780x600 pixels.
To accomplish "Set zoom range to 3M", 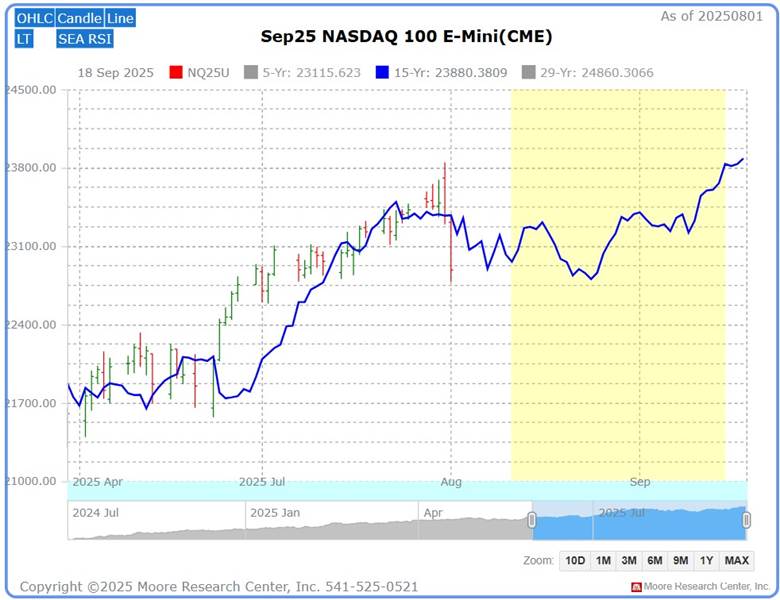I will tap(629, 561).
